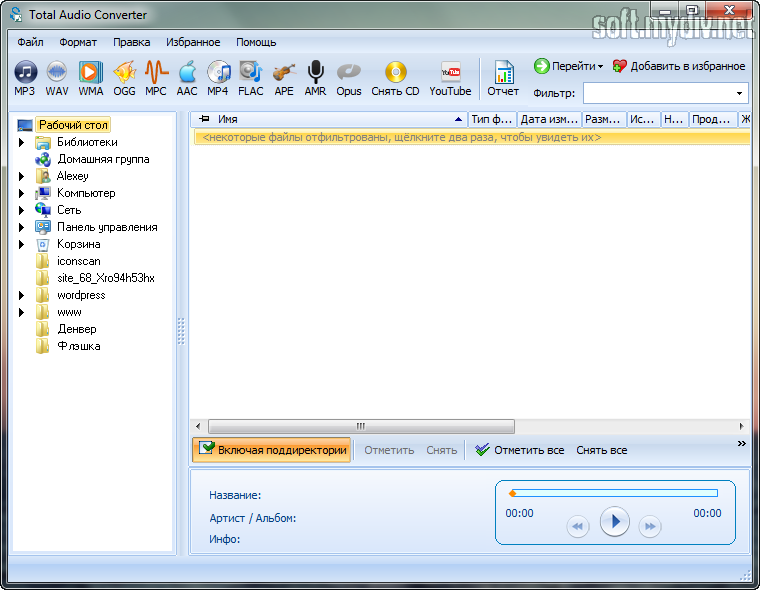Open the Избранное menu

tap(193, 42)
